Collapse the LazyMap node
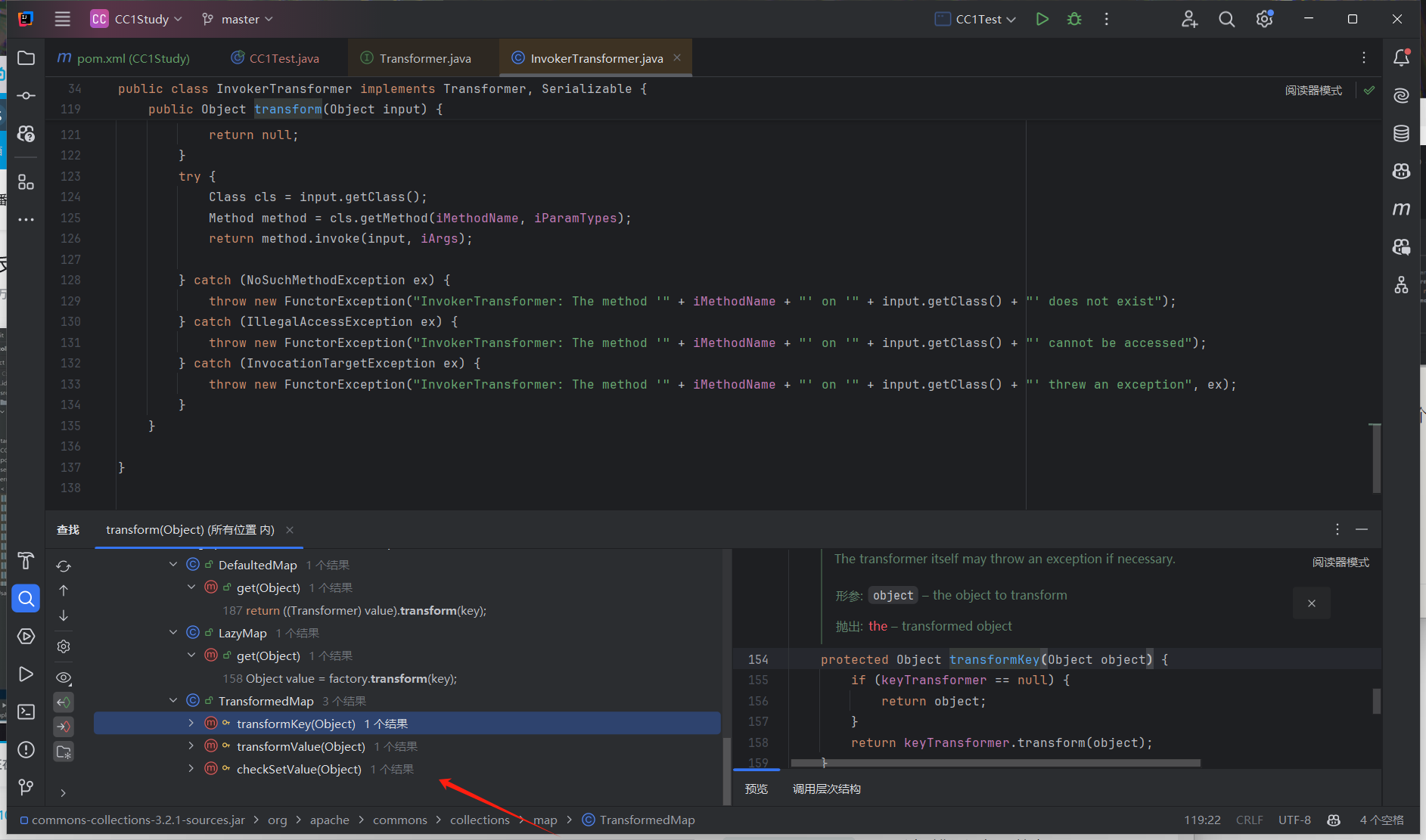Viewport: 1426px width, 840px height. coord(173,633)
